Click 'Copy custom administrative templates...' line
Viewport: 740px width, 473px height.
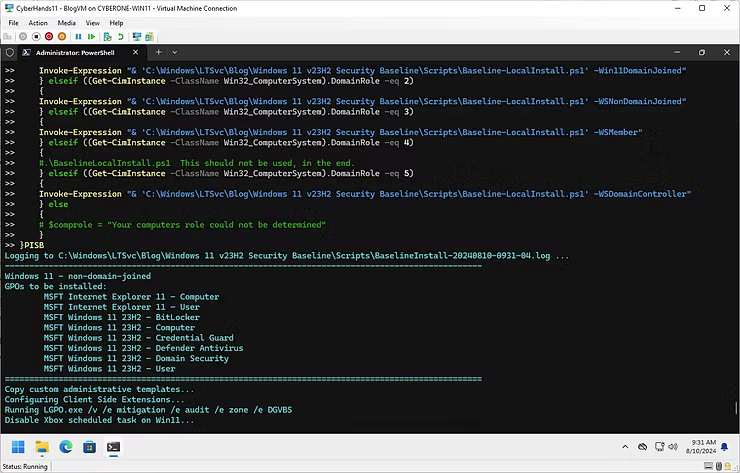(100, 389)
